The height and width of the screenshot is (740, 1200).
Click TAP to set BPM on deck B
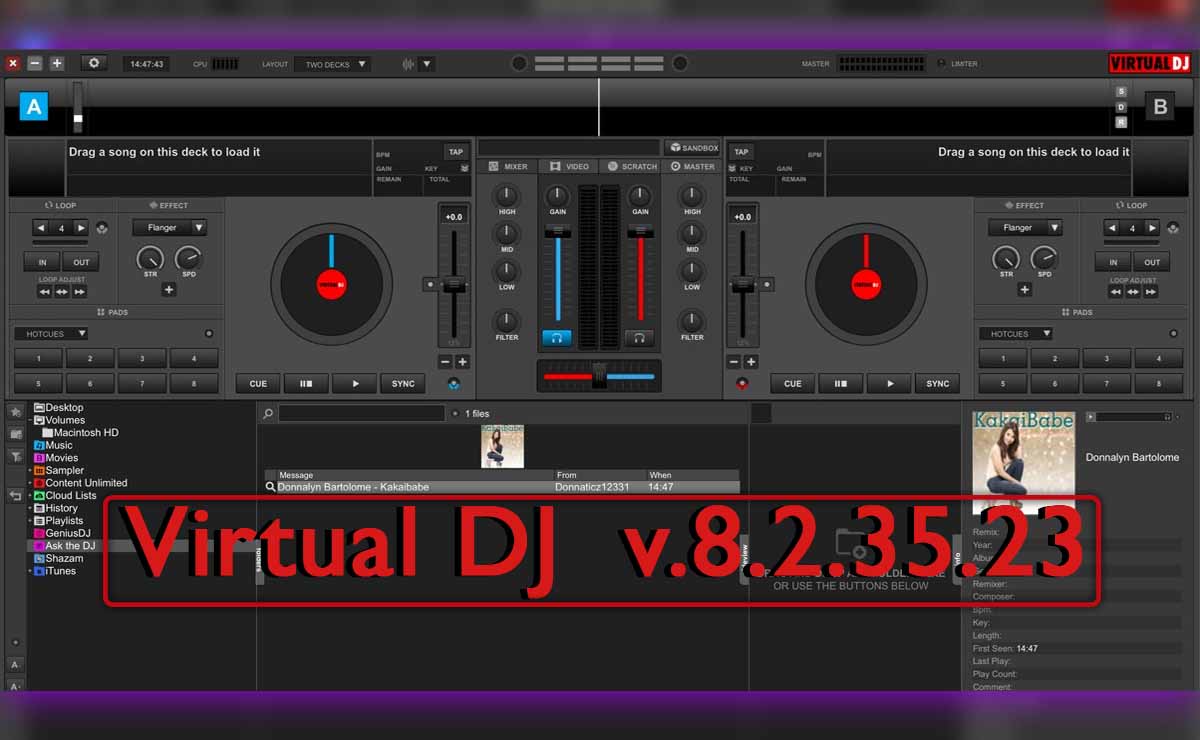(741, 151)
